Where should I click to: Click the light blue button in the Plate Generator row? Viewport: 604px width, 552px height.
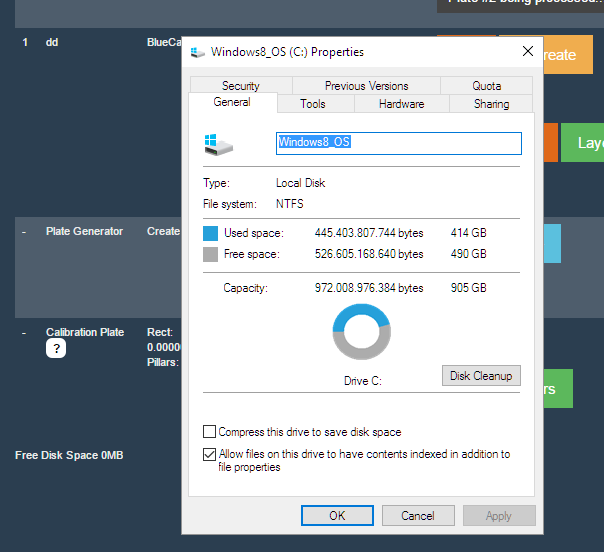point(552,243)
